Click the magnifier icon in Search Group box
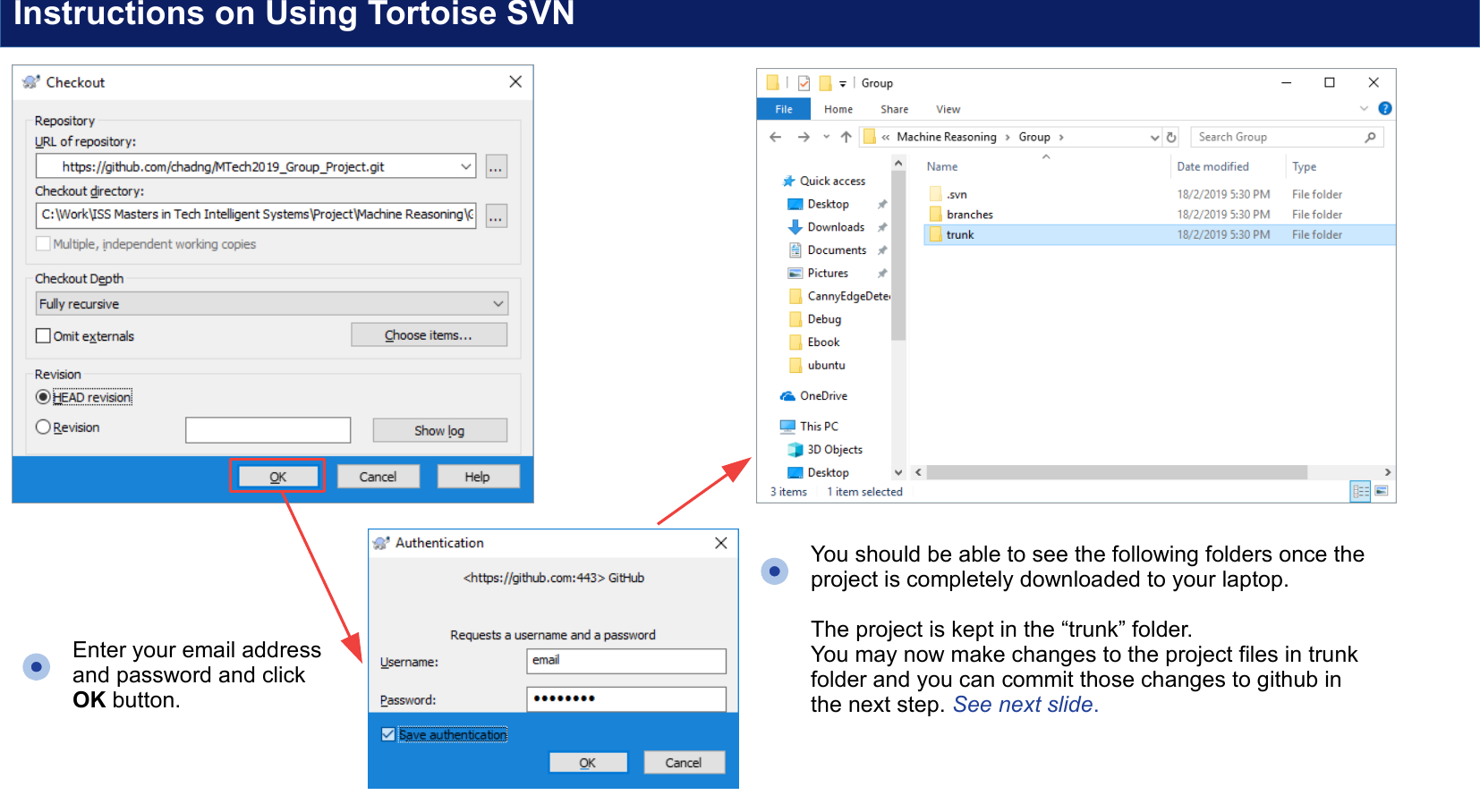This screenshot has height=812, width=1480. click(x=1371, y=136)
